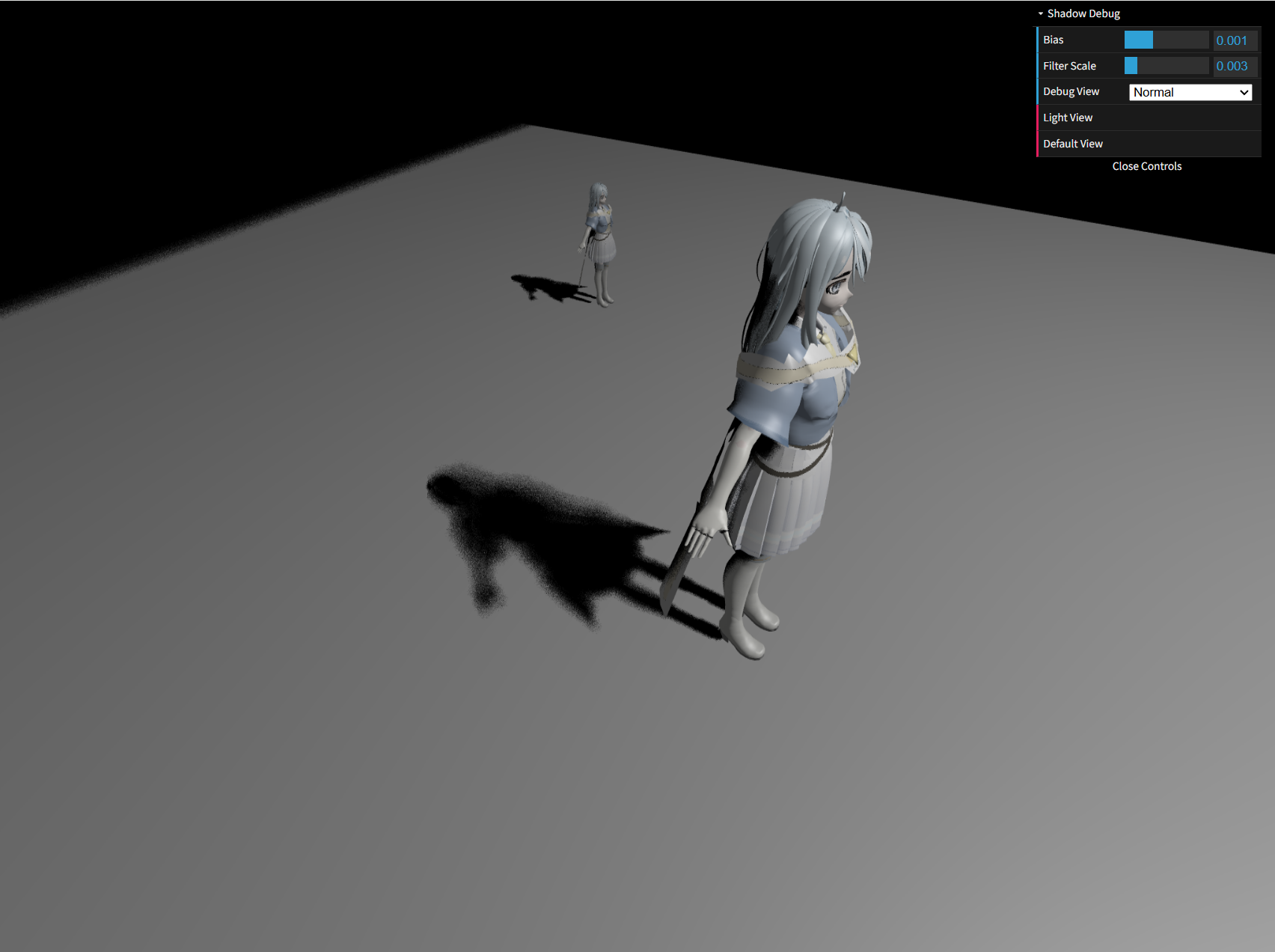The height and width of the screenshot is (952, 1275).
Task: Click the Debug View label text
Action: 1071,91
